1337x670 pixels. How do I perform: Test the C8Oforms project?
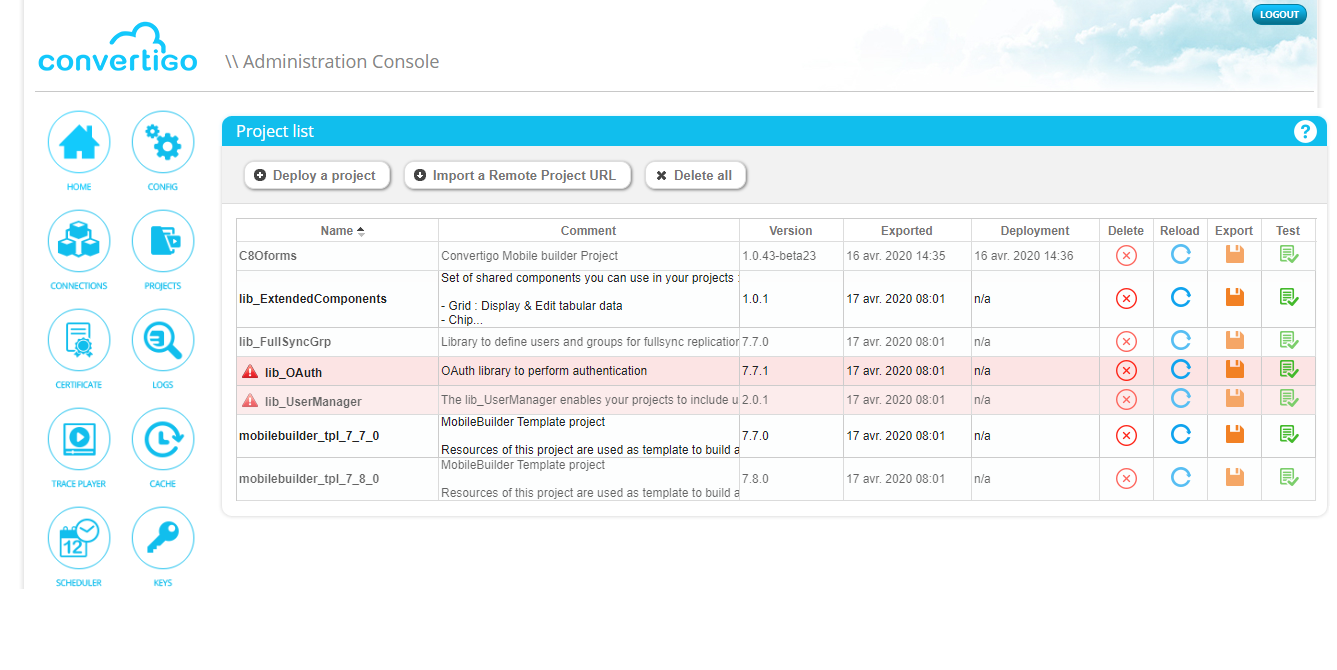click(1289, 255)
